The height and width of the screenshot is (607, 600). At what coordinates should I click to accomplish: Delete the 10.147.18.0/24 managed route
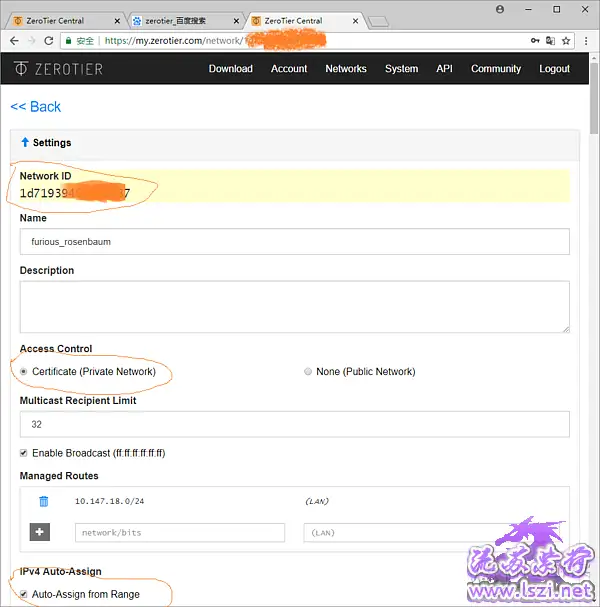[x=44, y=501]
